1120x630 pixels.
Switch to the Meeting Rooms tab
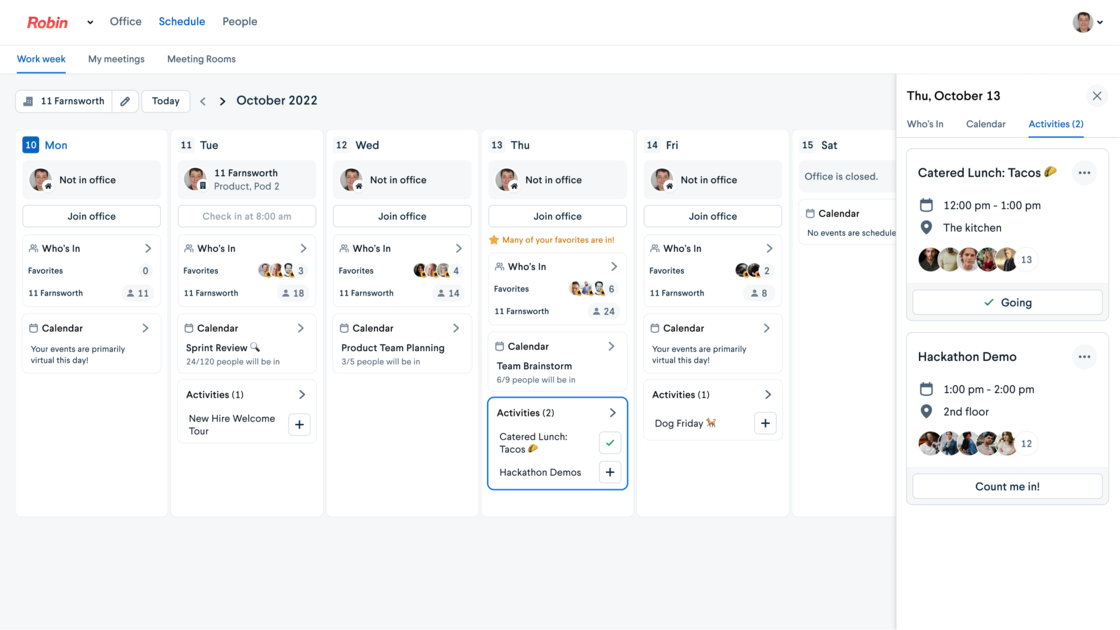point(201,59)
